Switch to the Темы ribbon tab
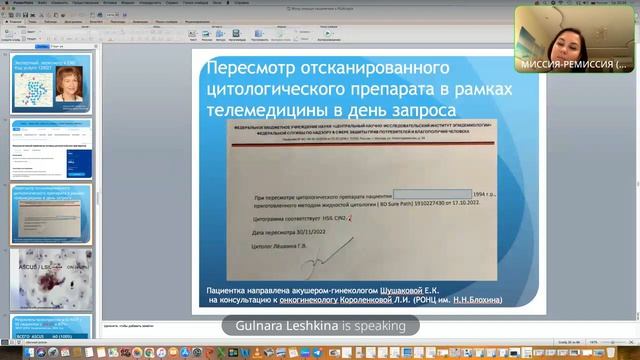640x360 pixels. click(x=33, y=22)
